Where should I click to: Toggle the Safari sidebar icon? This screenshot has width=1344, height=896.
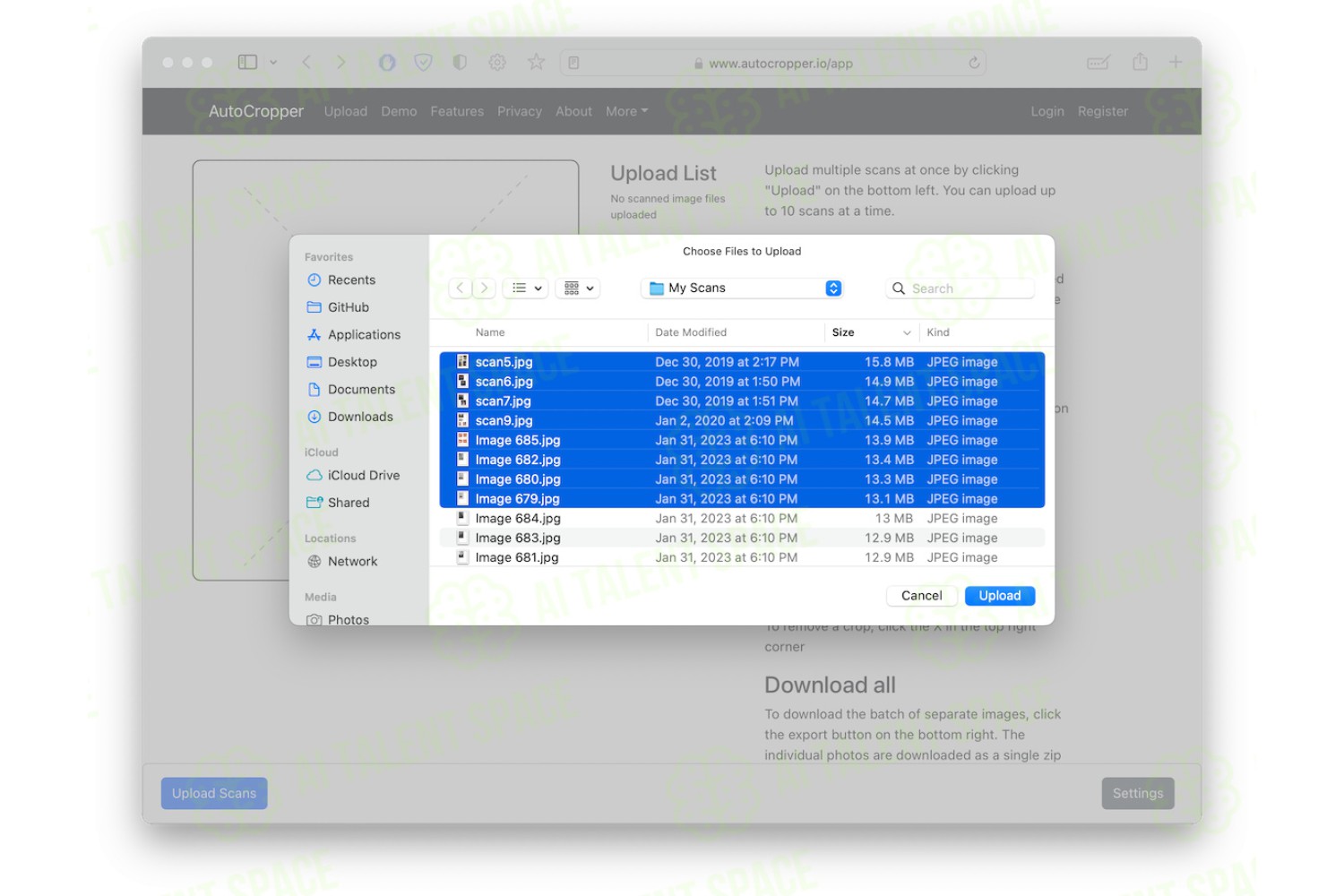pyautogui.click(x=247, y=62)
